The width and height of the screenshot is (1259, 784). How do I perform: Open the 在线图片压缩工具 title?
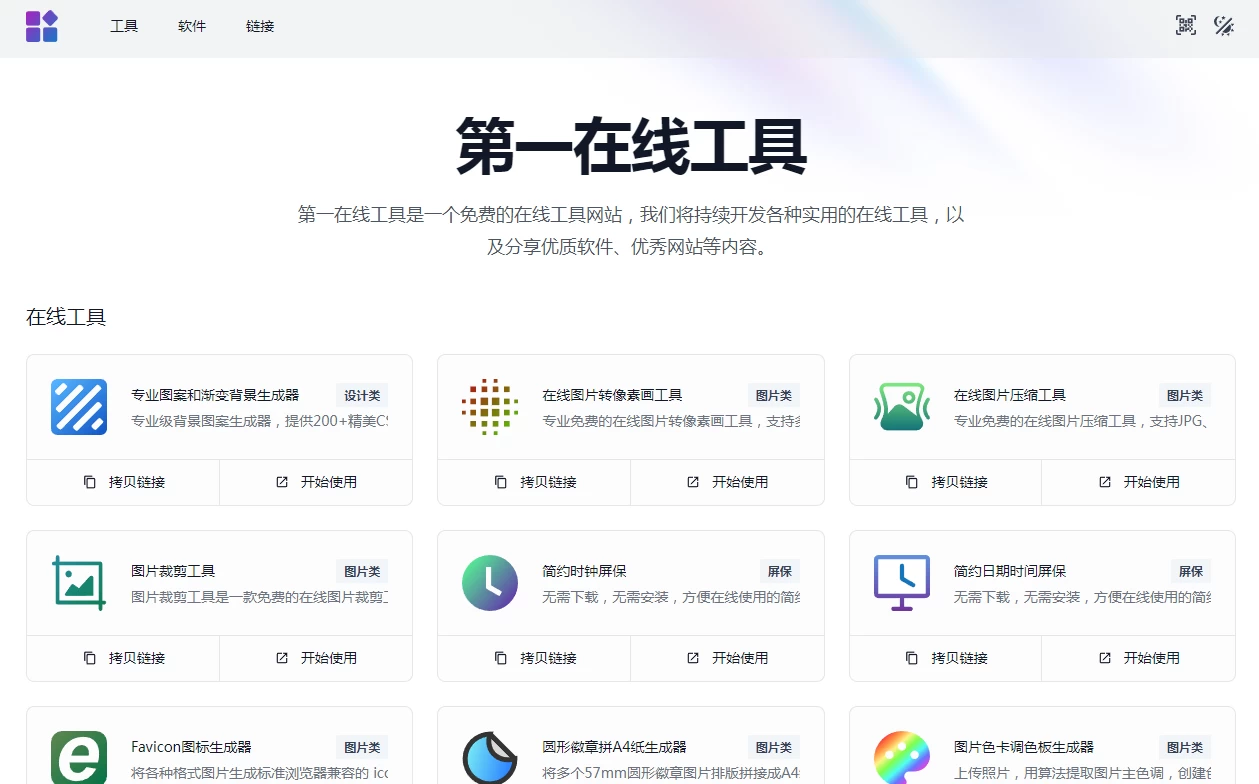tap(1010, 395)
